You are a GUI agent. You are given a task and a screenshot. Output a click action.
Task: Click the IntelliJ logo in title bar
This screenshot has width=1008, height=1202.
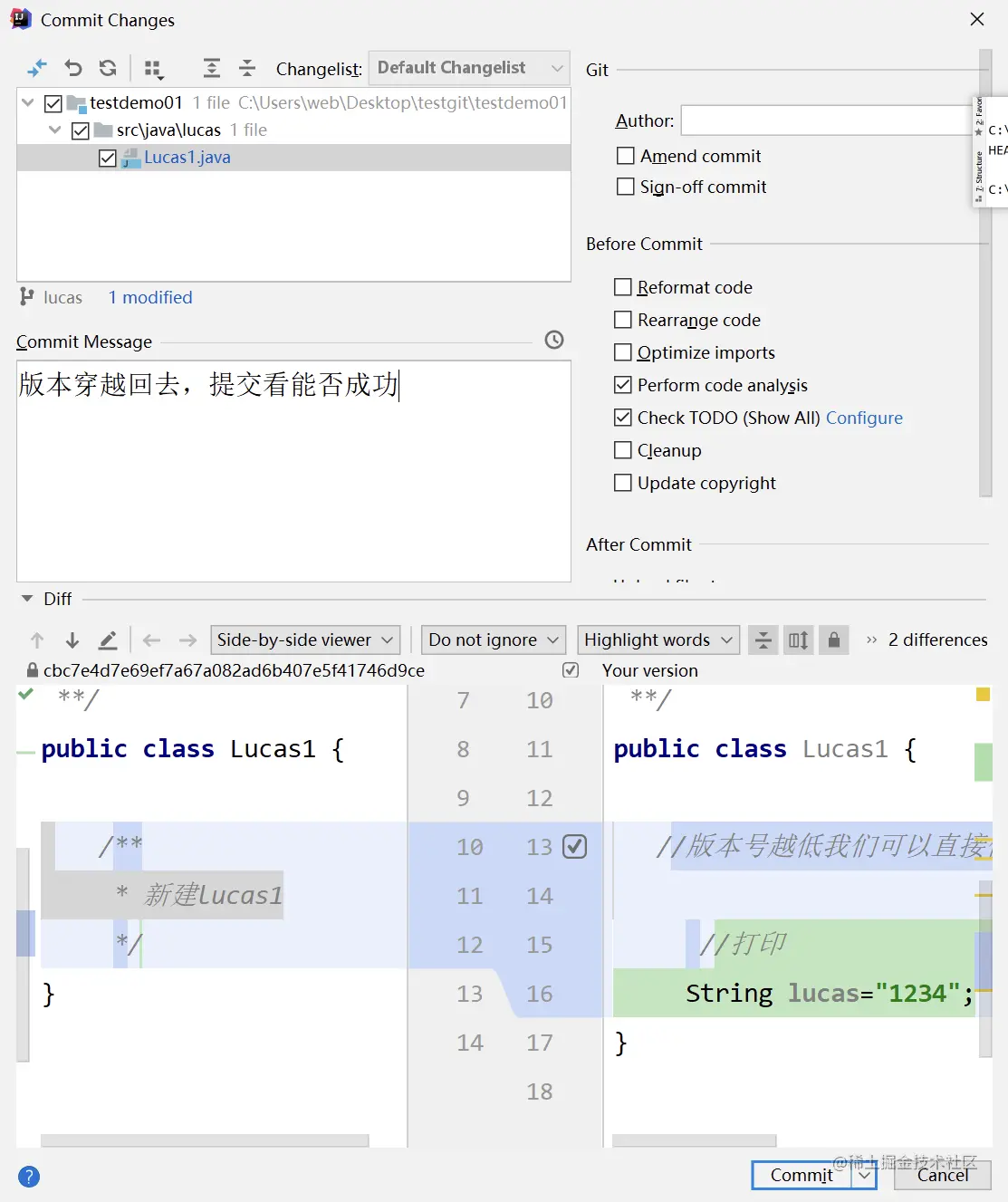point(20,19)
